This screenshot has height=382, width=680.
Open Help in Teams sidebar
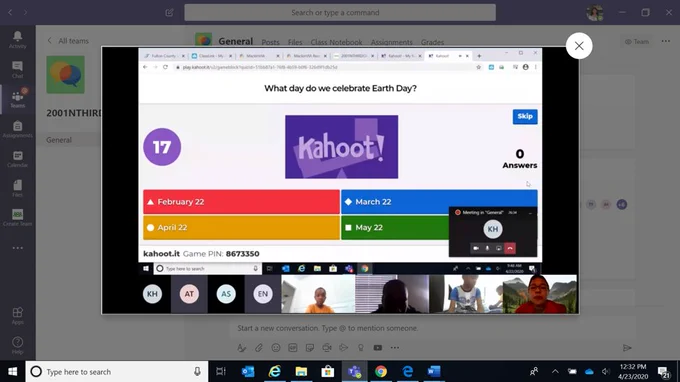coord(17,346)
